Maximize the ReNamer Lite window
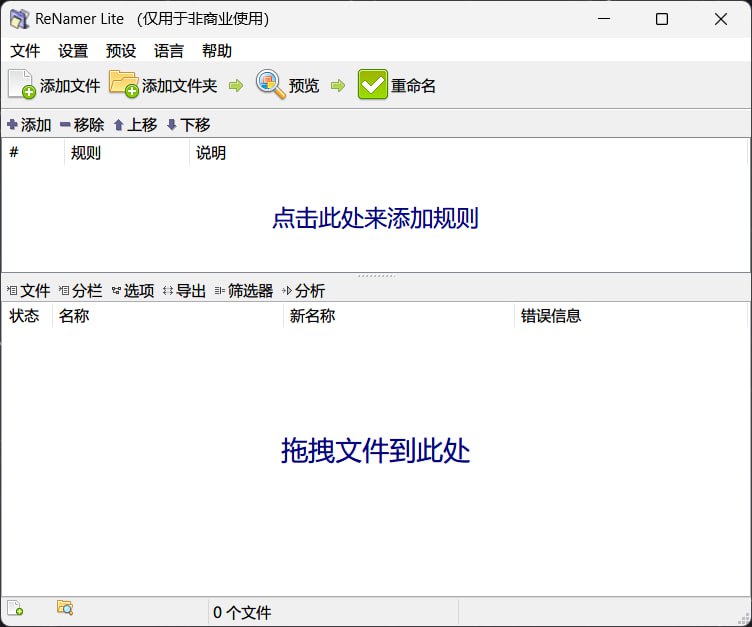Screen dimensions: 752x627 click(x=662, y=19)
